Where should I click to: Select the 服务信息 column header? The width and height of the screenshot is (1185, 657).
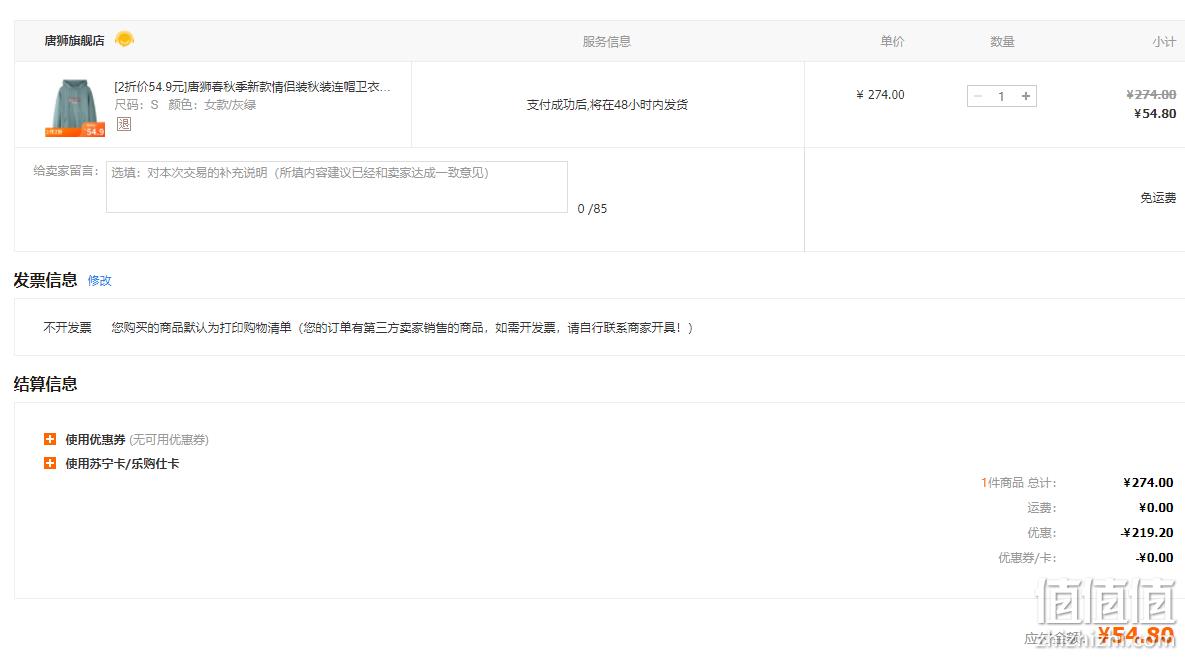606,42
